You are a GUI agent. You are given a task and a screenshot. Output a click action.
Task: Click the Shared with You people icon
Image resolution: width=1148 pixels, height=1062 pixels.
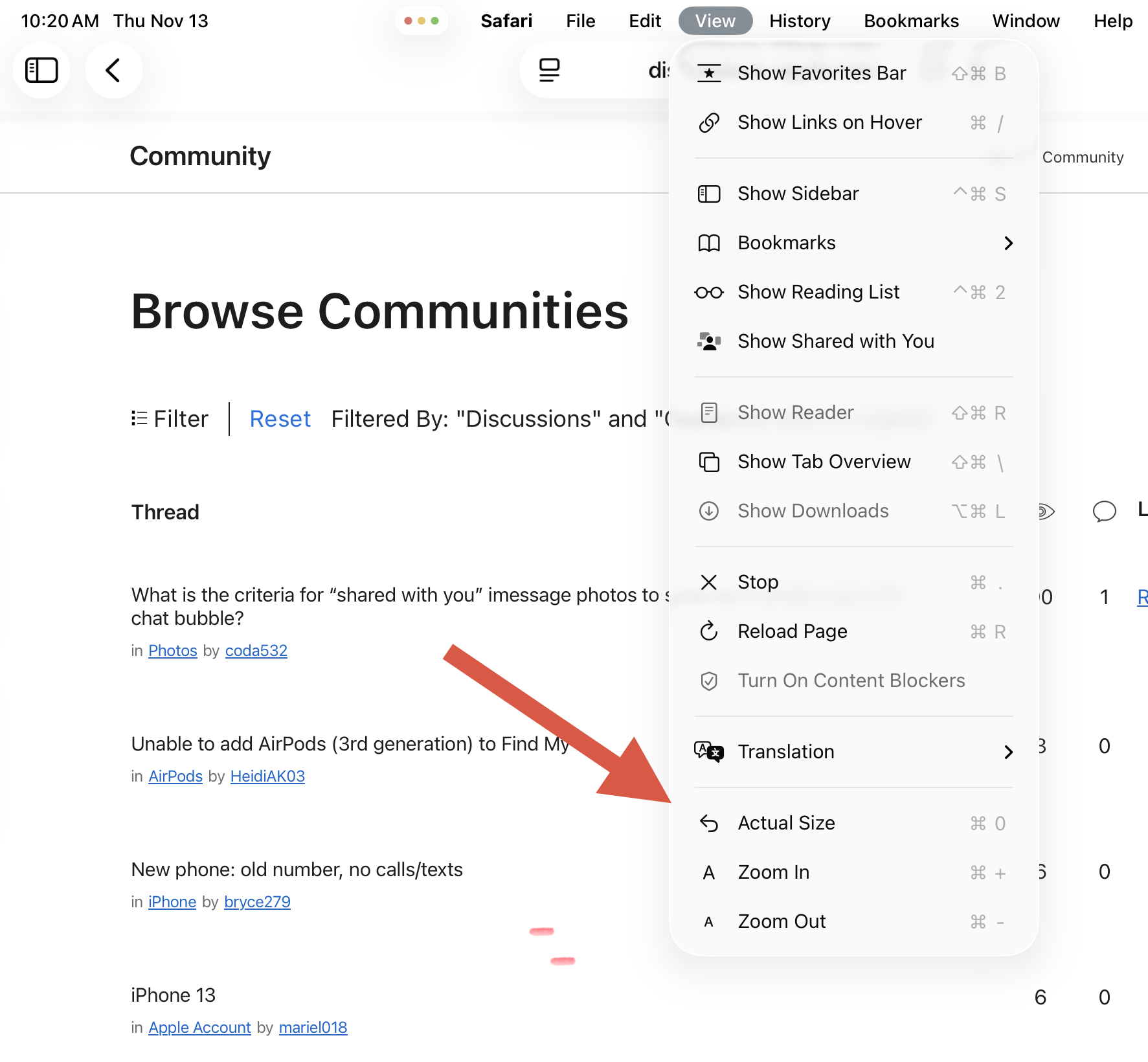(709, 341)
